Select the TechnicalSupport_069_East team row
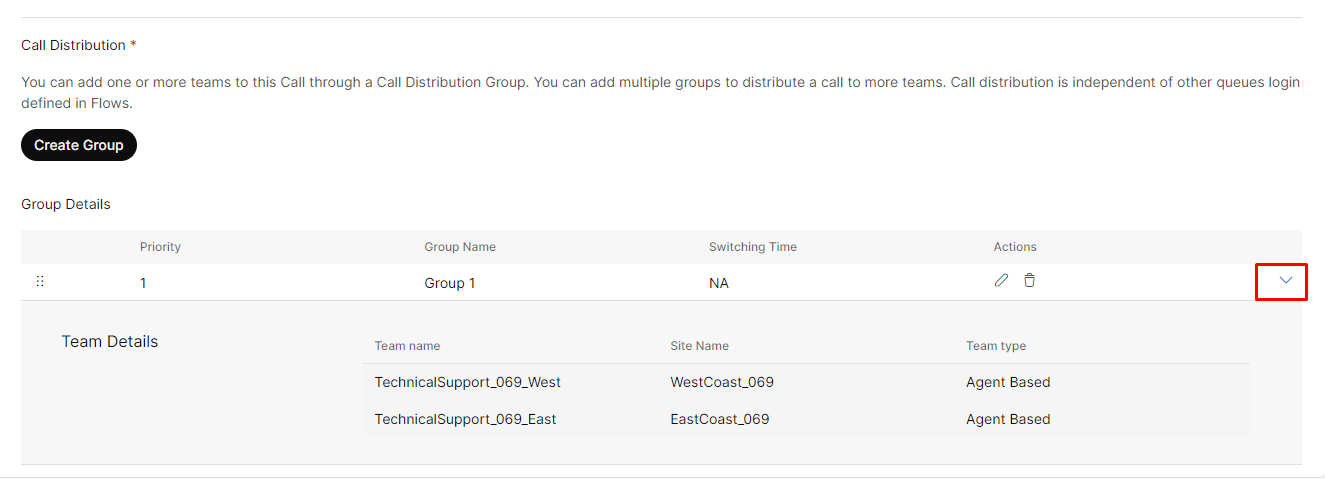This screenshot has width=1325, height=479. 805,419
